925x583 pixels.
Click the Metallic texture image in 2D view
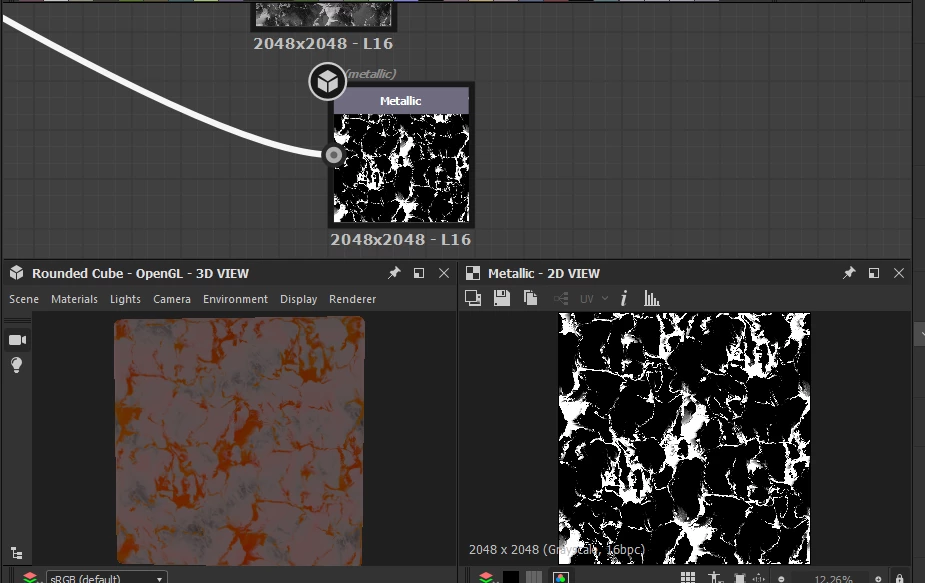coord(684,438)
